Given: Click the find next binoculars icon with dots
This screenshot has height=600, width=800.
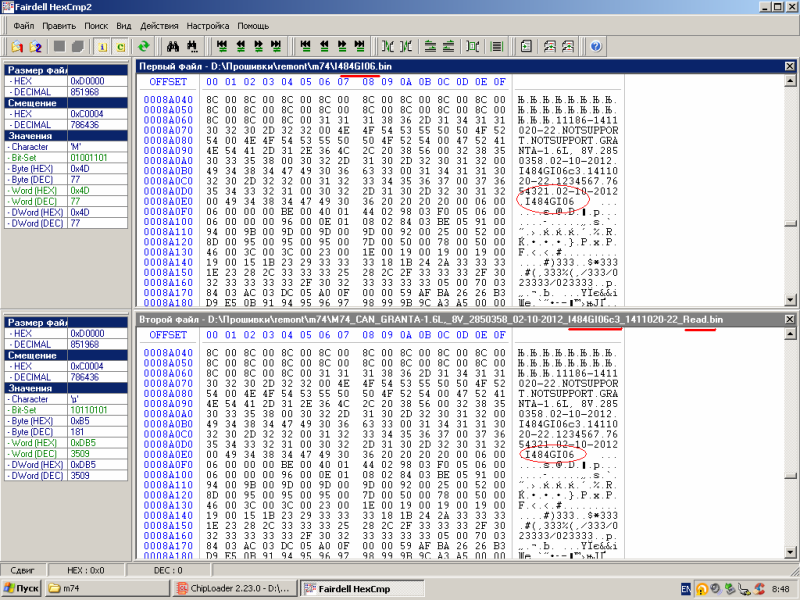Looking at the screenshot, I should (190, 46).
